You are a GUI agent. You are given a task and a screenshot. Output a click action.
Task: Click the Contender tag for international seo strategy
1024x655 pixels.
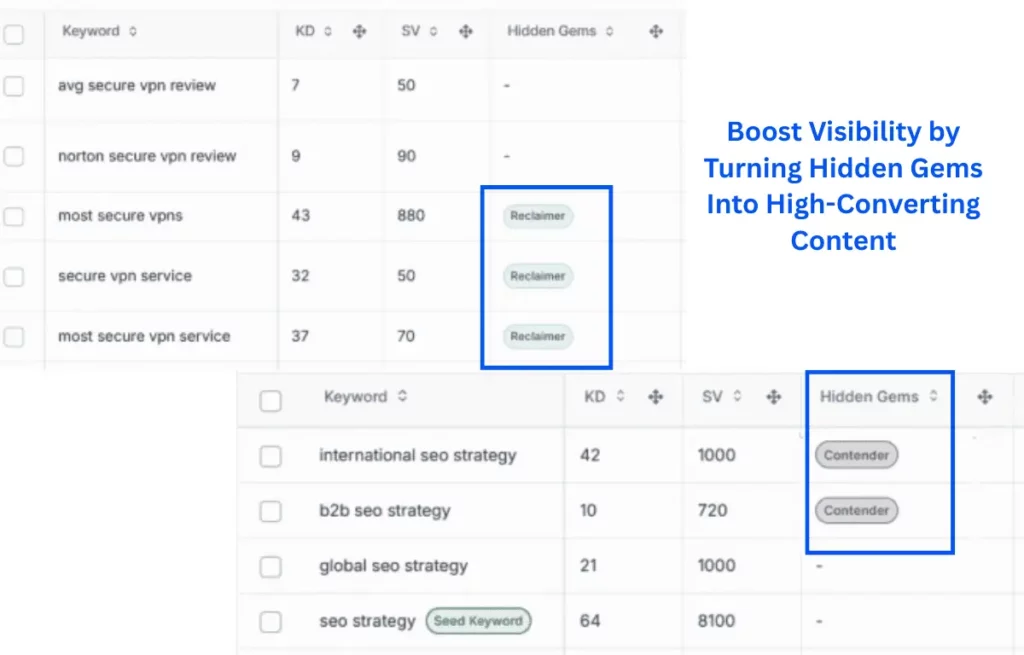coord(856,455)
